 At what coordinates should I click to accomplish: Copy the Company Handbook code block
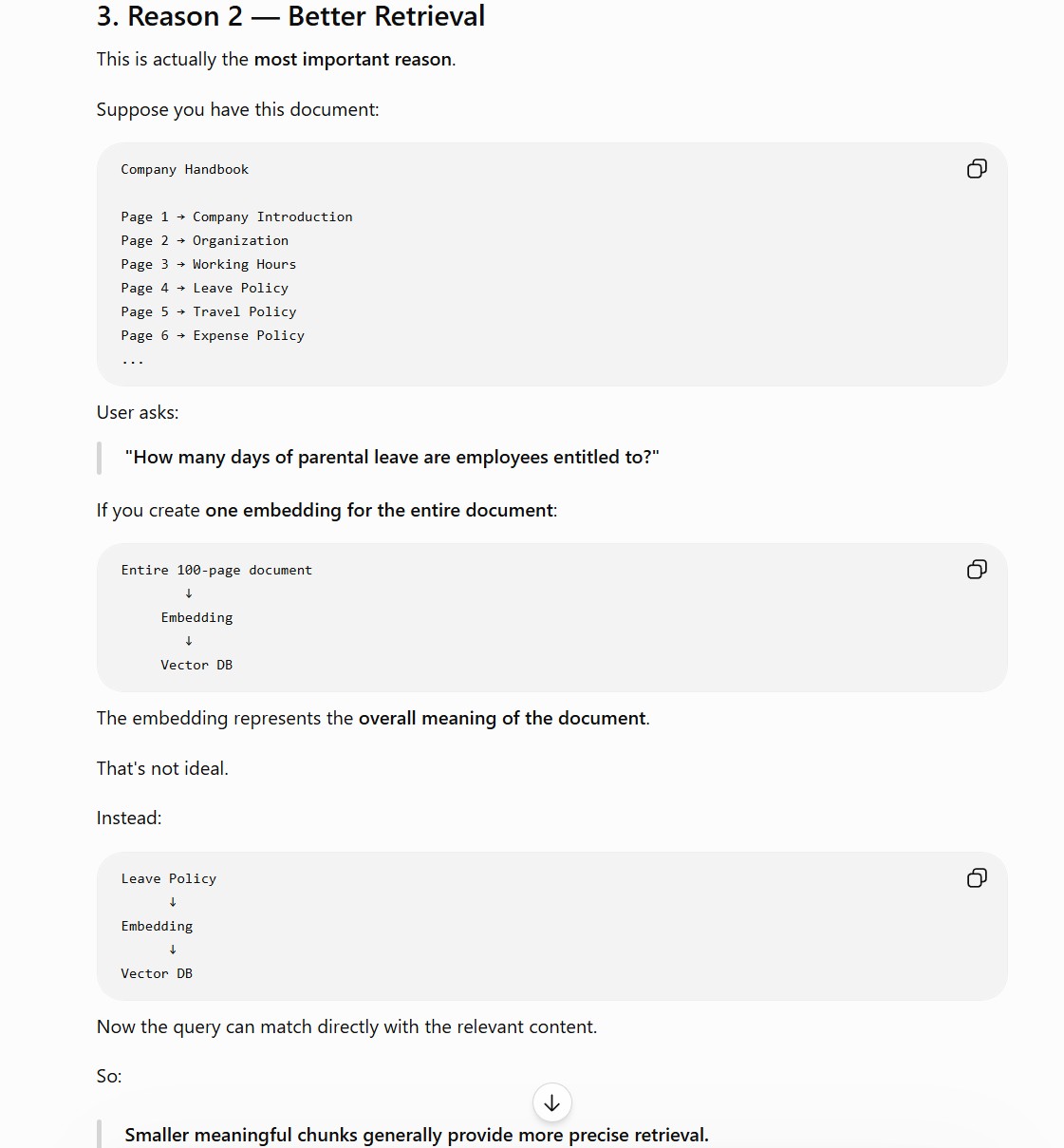977,169
